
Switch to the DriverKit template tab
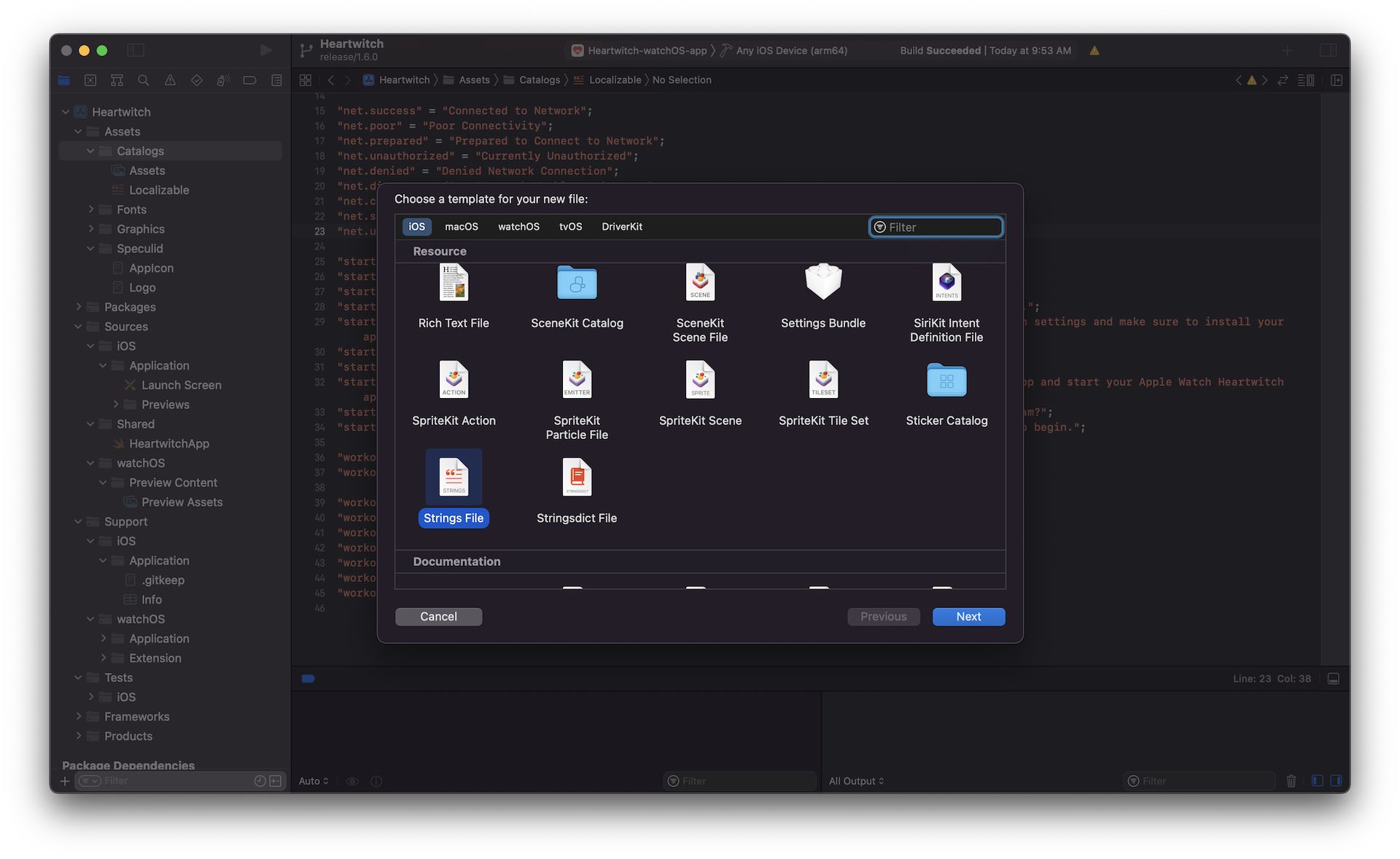click(622, 227)
